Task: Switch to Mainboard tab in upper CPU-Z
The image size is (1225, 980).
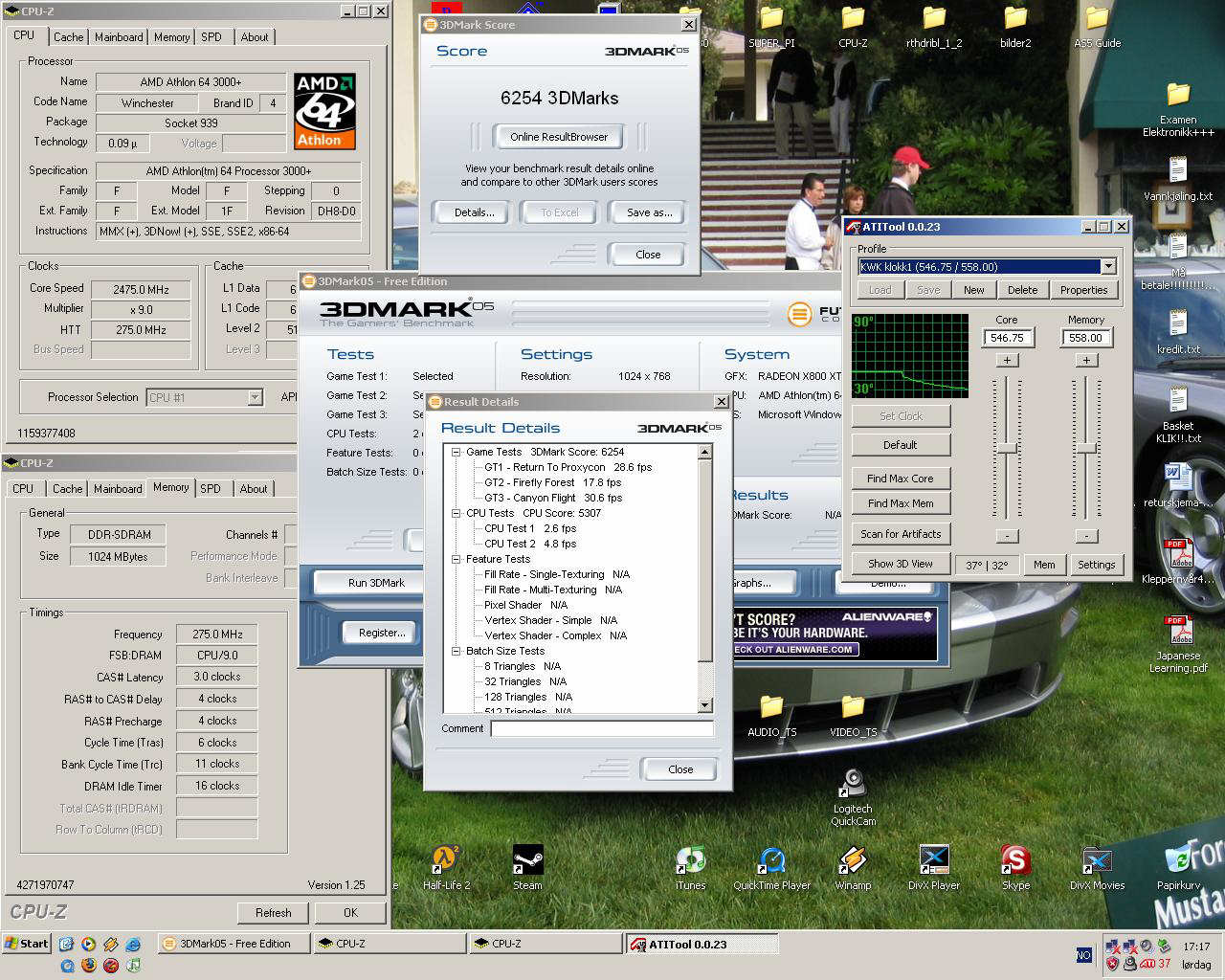Action: click(x=119, y=37)
